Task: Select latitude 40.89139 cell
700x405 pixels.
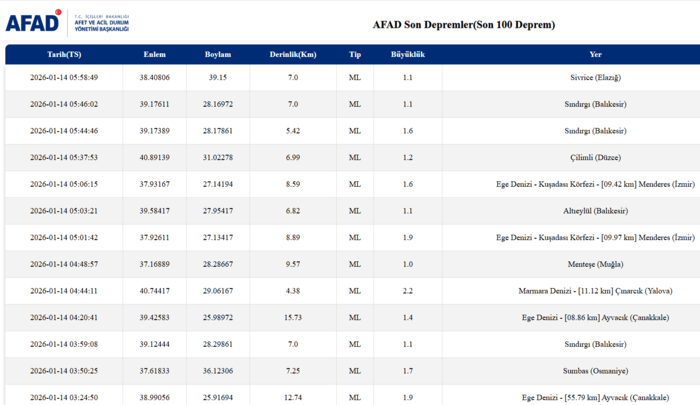Action: pyautogui.click(x=154, y=157)
